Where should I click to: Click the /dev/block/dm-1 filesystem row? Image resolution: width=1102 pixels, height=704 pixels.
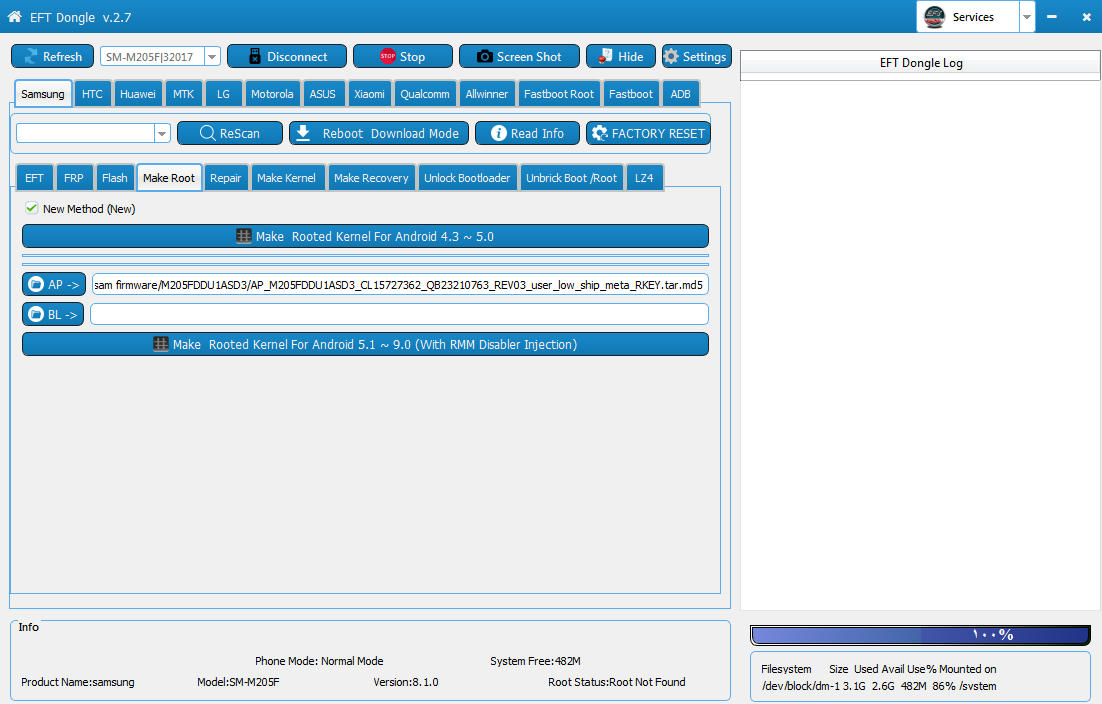pos(879,686)
